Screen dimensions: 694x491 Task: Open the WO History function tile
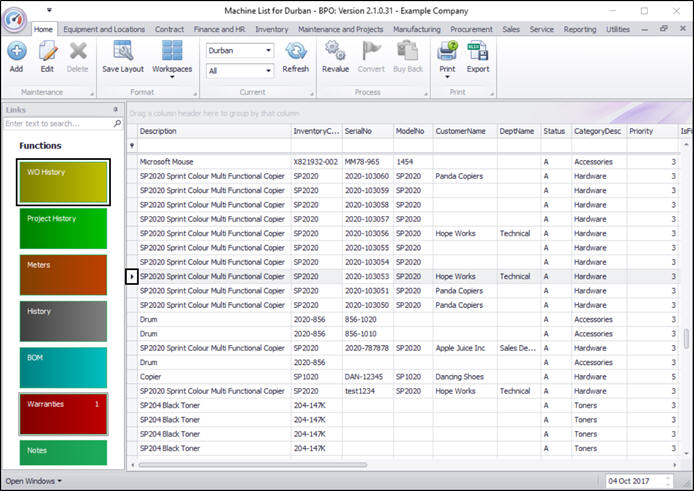pyautogui.click(x=64, y=181)
